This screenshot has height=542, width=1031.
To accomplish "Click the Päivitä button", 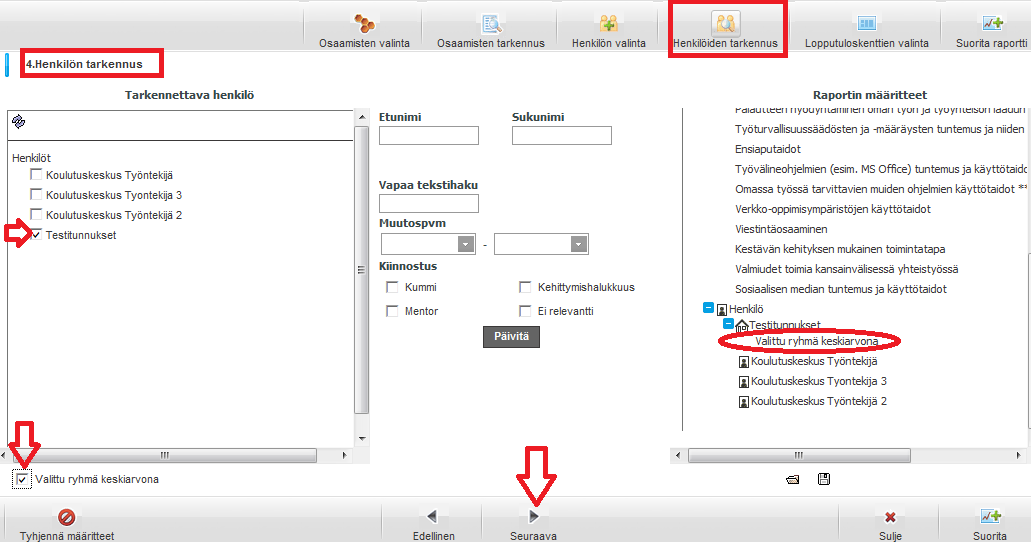I will 511,336.
